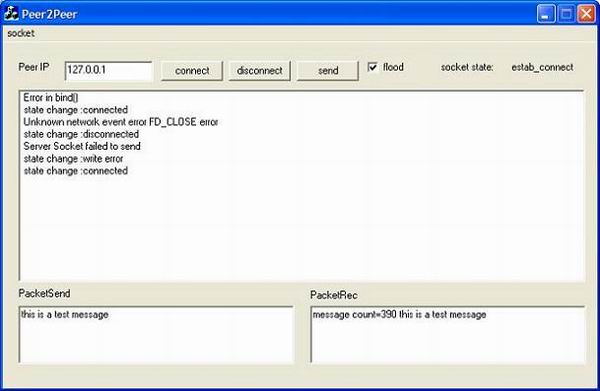Click the Peer2Peer title bar text
This screenshot has width=600, height=391.
coord(49,14)
